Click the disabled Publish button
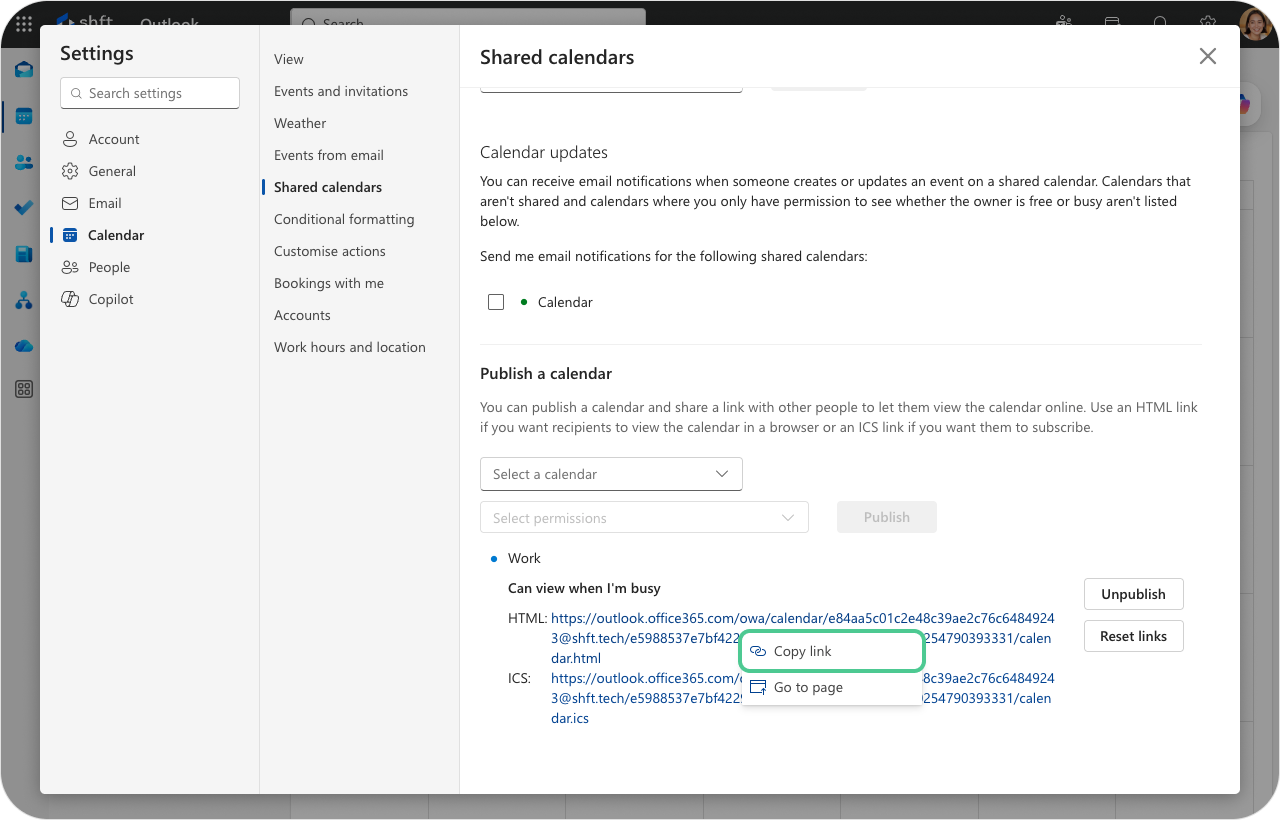The image size is (1280, 820). 887,517
